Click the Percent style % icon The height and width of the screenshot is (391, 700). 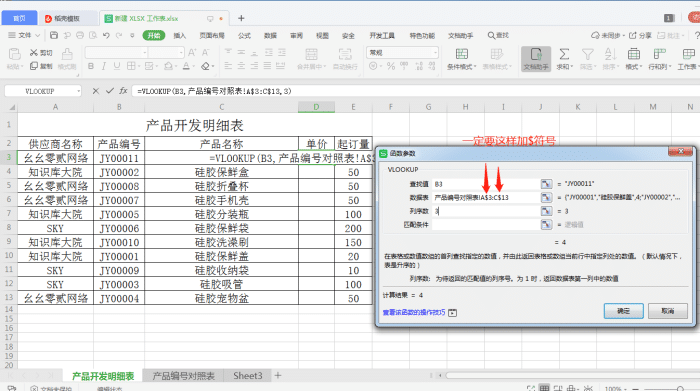[391, 66]
